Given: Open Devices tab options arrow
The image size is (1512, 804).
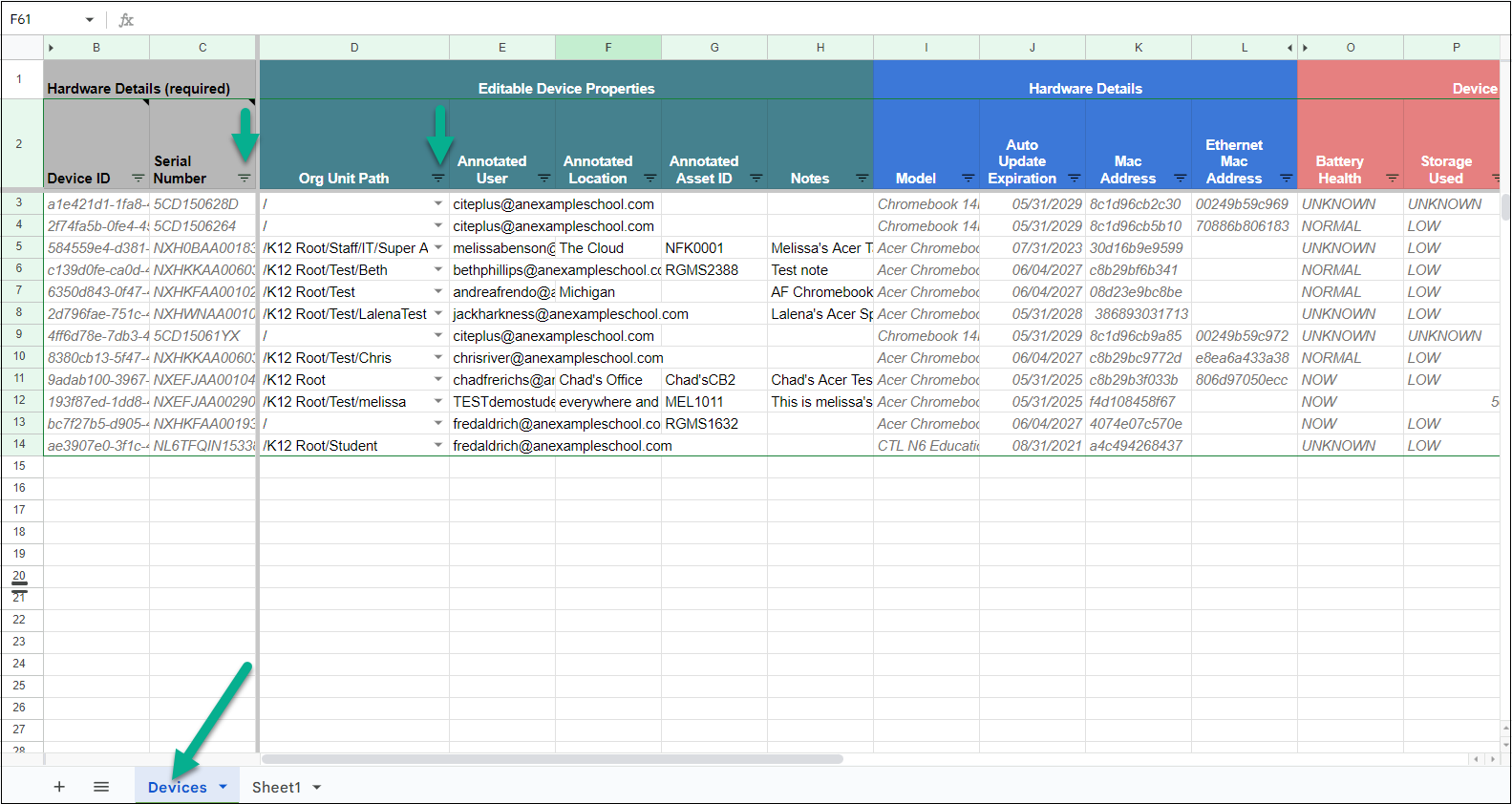Looking at the screenshot, I should [x=223, y=787].
